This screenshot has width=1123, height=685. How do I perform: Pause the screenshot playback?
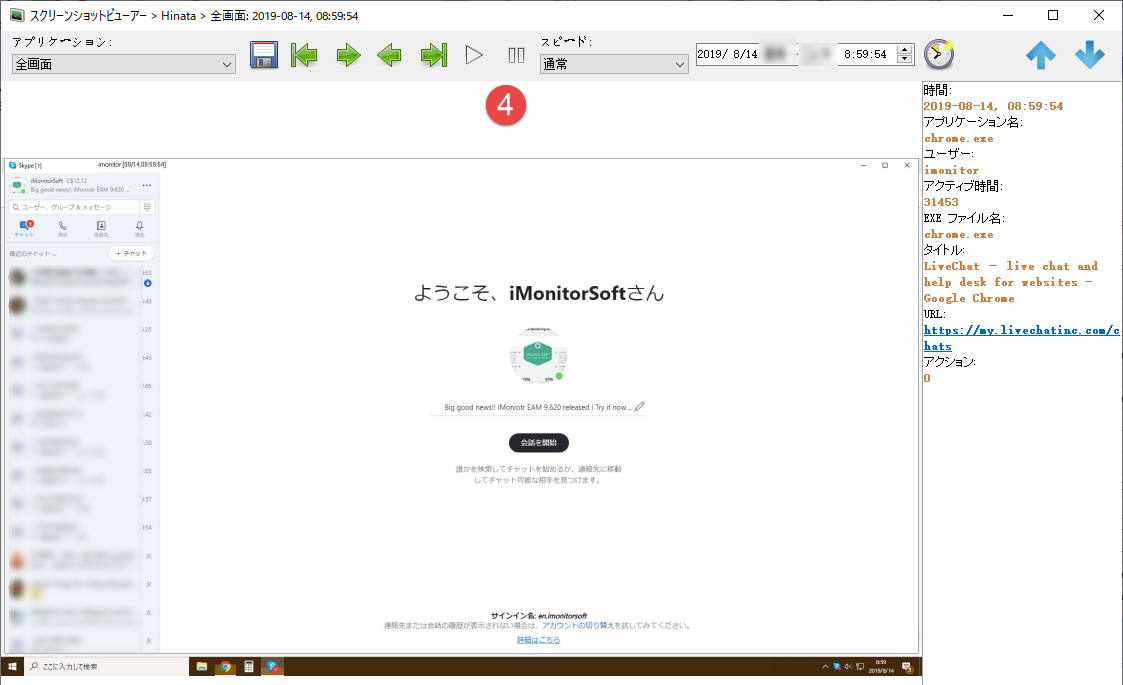[516, 55]
